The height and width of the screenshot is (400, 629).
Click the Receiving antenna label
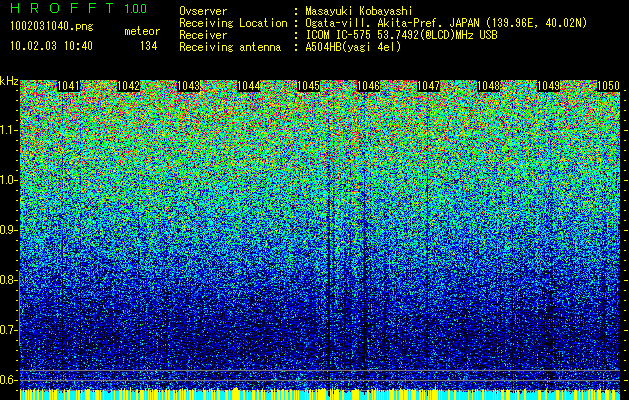point(230,47)
